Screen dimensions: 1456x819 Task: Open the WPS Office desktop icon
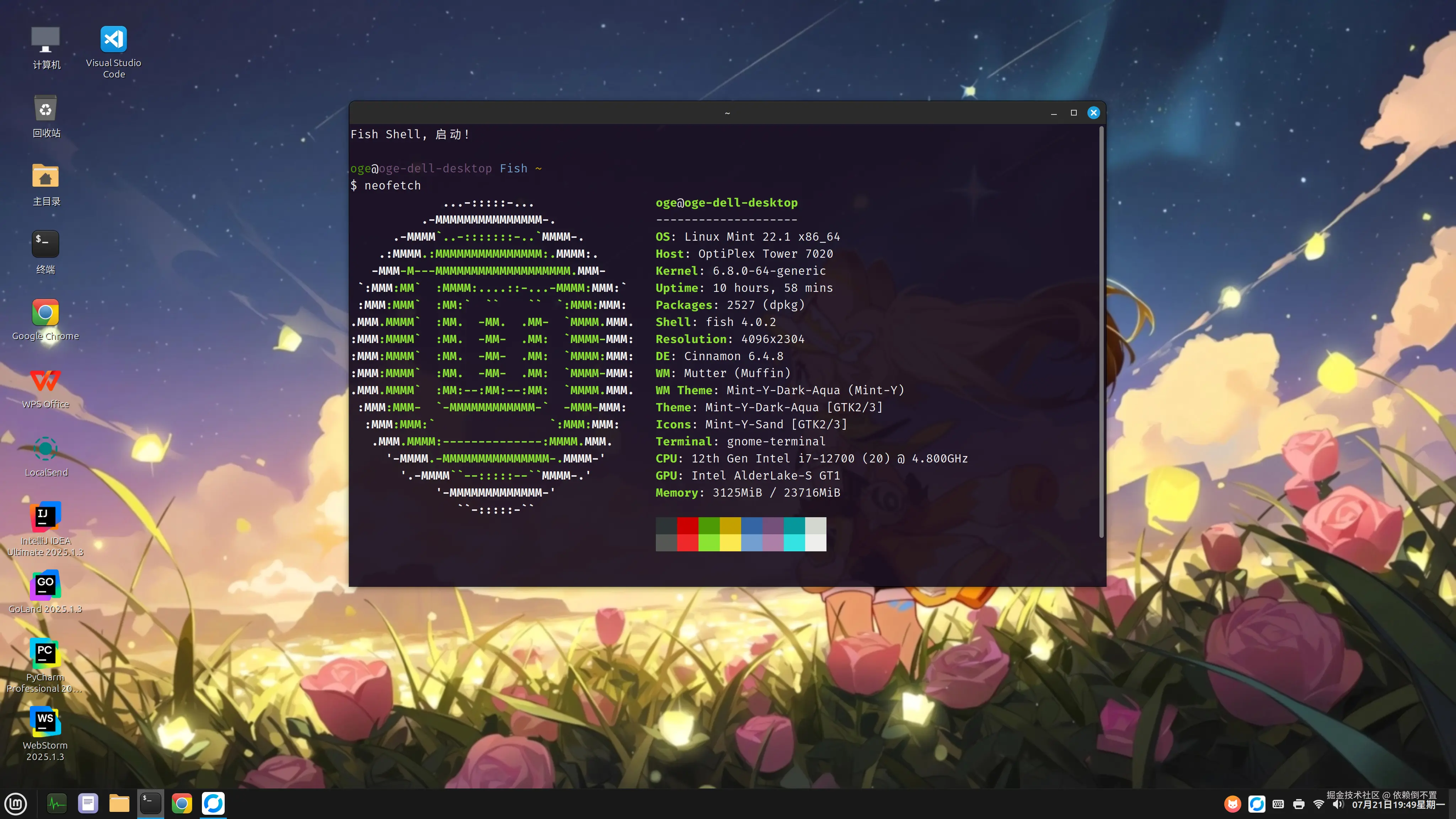[x=45, y=381]
